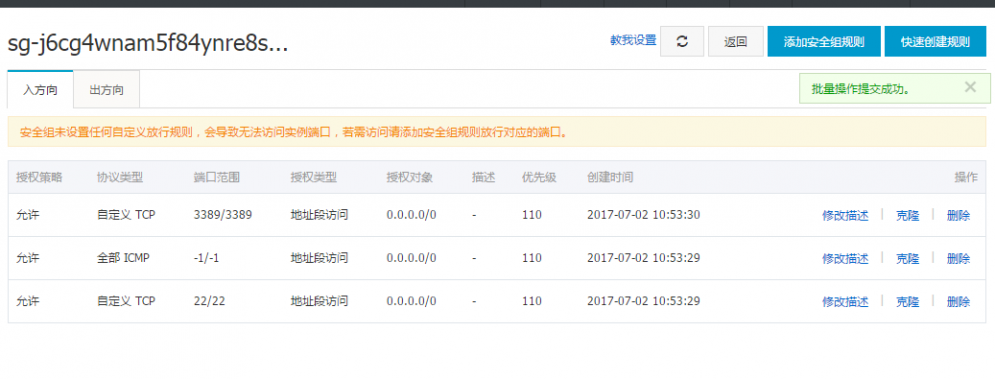Screen dimensions: 995x379
Task: Click the 全部 ICMP protocol cell
Action: pos(124,258)
